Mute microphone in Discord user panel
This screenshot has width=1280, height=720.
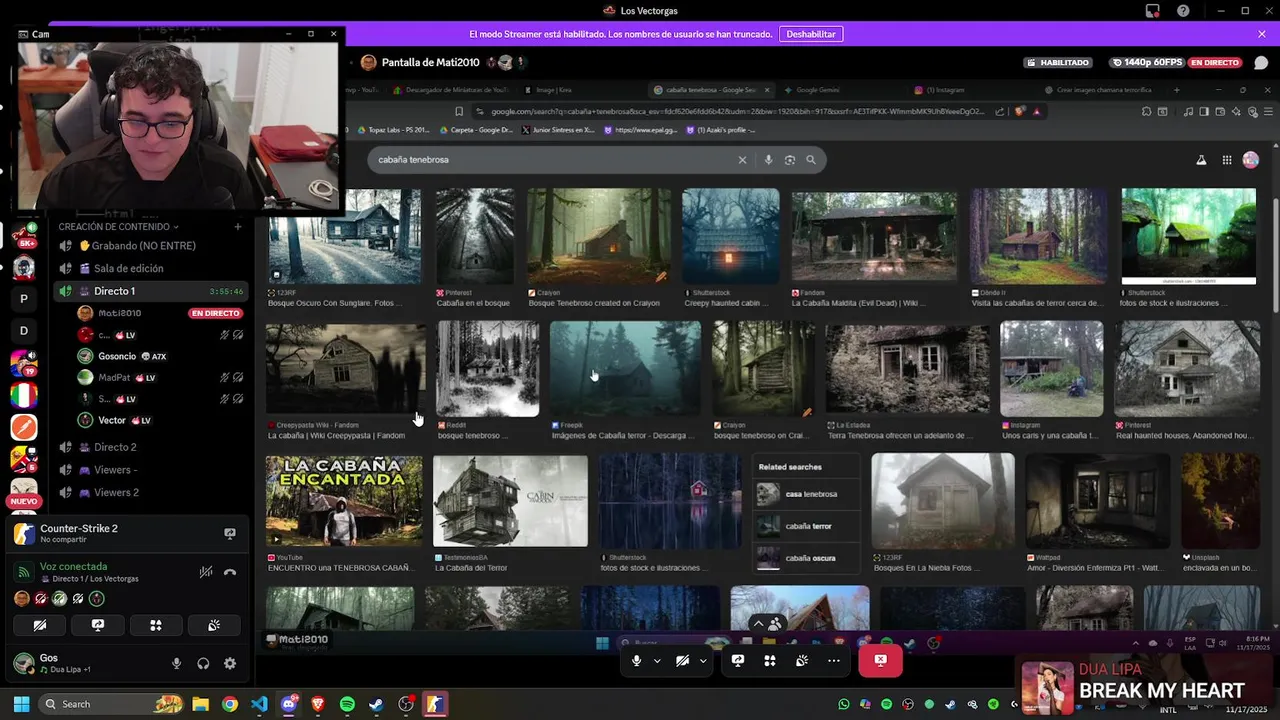pyautogui.click(x=177, y=663)
